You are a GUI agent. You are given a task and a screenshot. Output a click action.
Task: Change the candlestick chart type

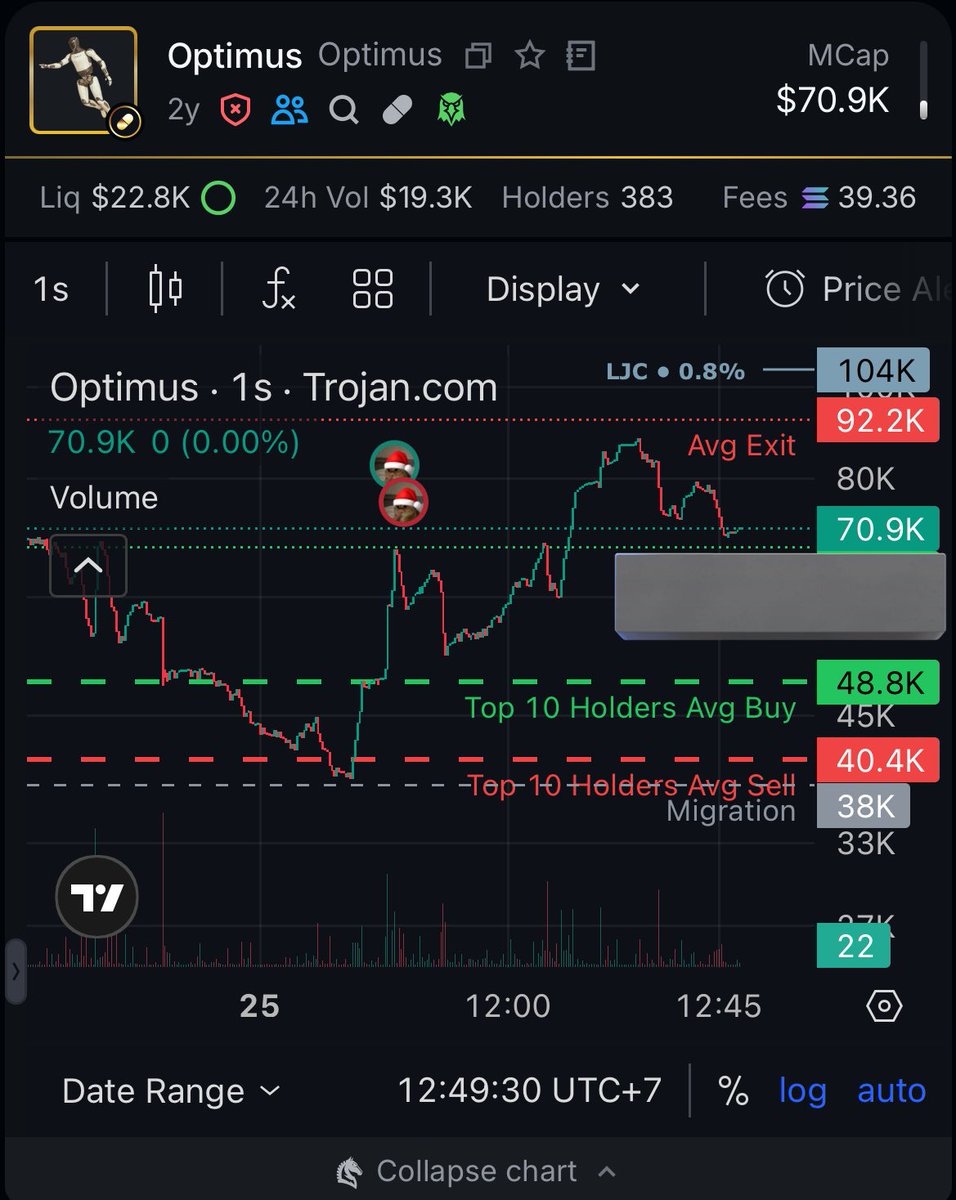[x=165, y=289]
